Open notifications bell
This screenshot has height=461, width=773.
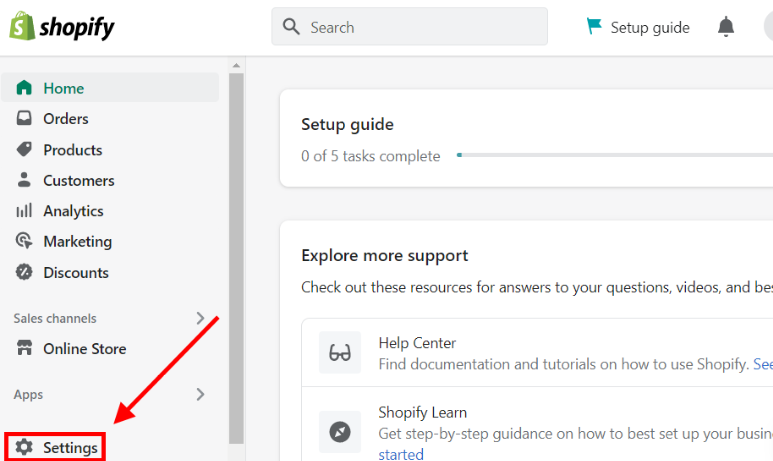click(726, 27)
